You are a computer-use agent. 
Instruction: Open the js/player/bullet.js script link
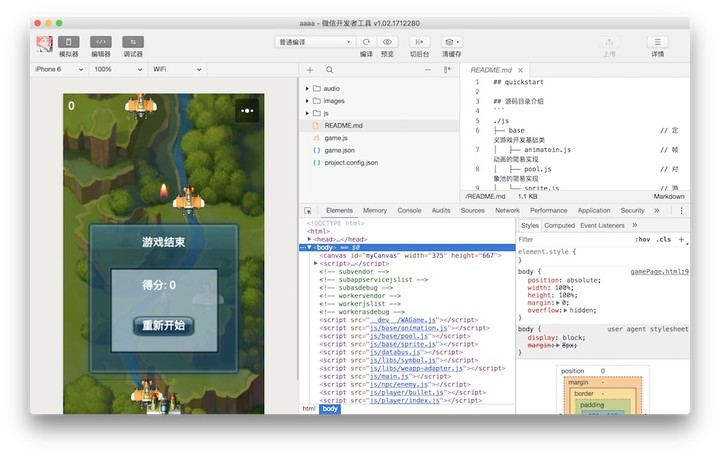[407, 392]
